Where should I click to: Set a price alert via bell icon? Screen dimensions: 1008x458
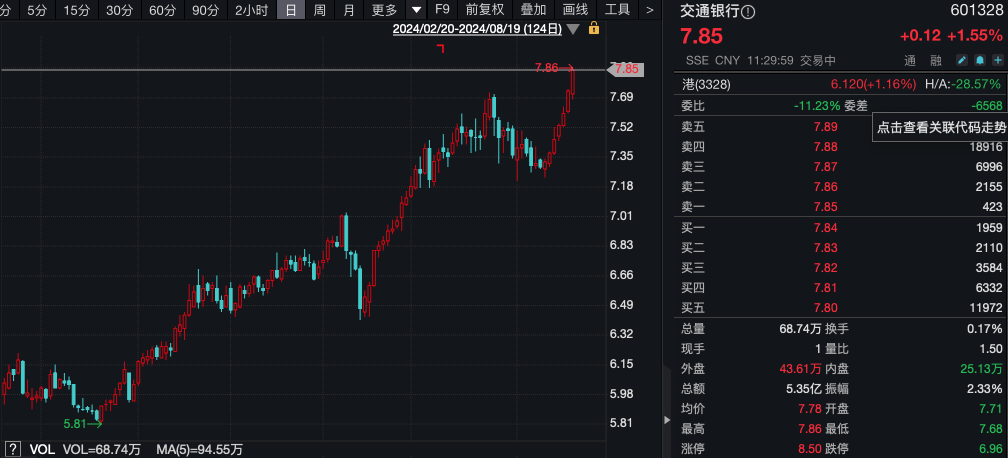(x=980, y=60)
